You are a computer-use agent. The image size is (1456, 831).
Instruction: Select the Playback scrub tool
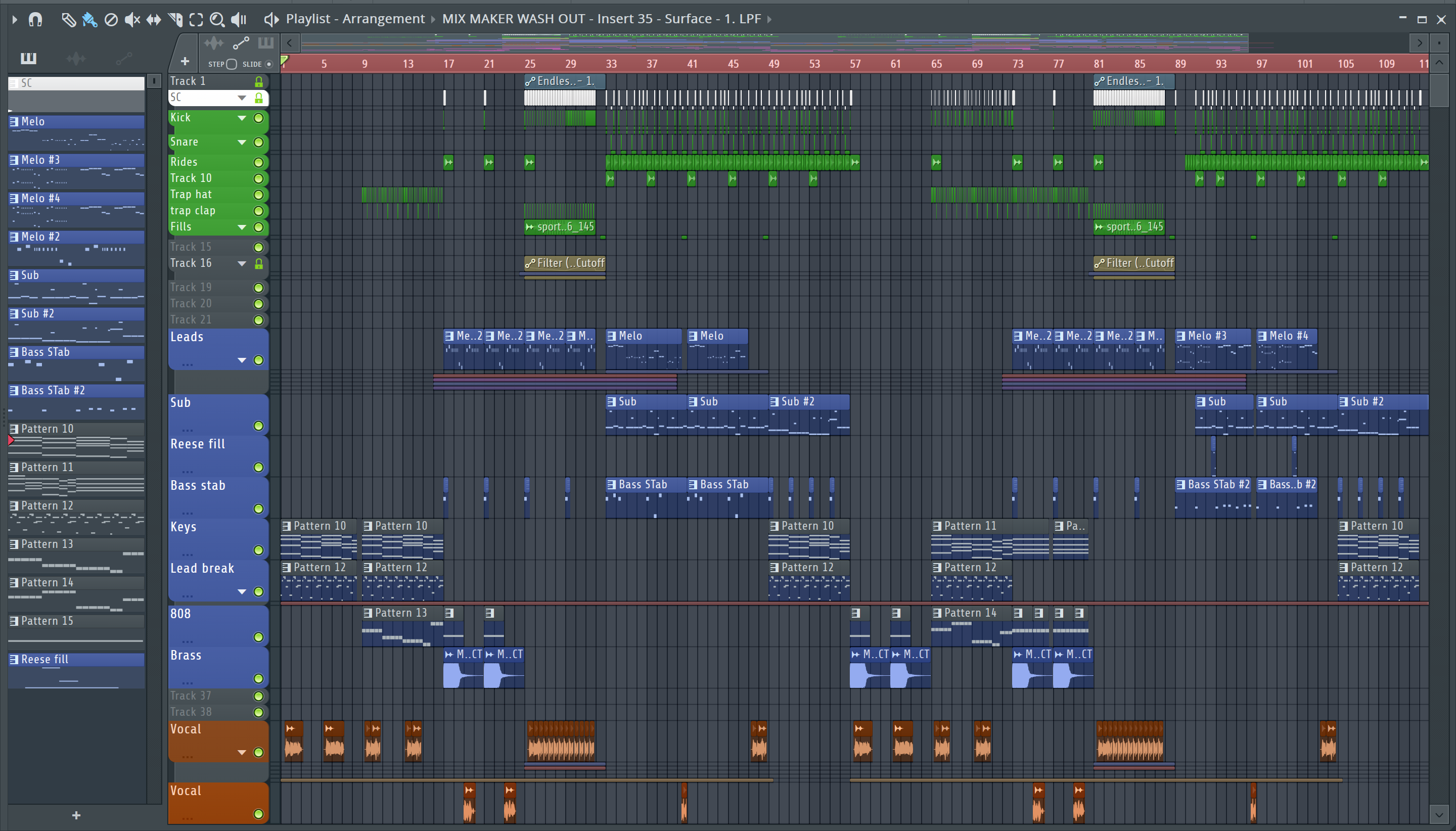tap(239, 20)
